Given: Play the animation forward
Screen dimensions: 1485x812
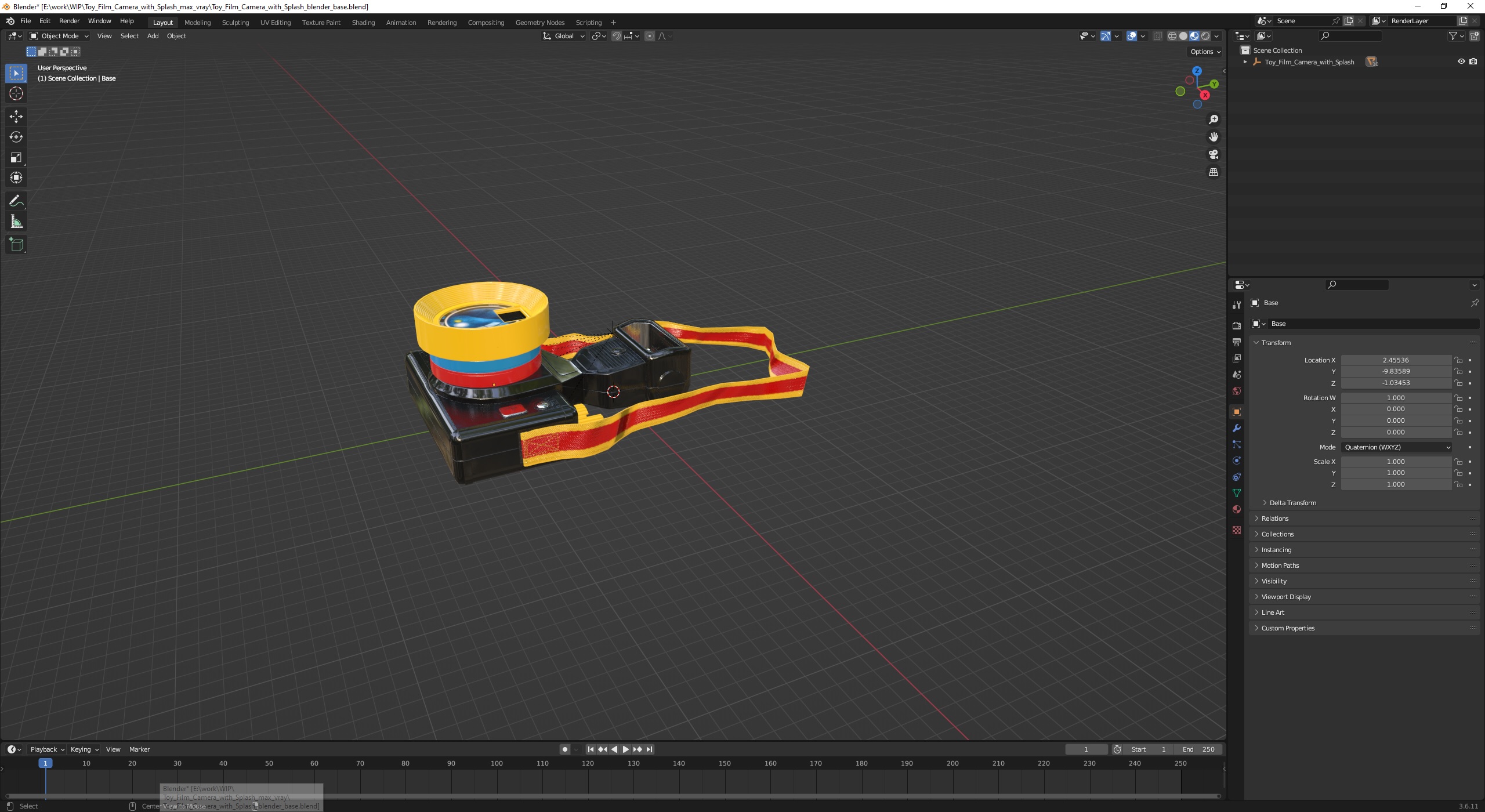Looking at the screenshot, I should coord(625,749).
